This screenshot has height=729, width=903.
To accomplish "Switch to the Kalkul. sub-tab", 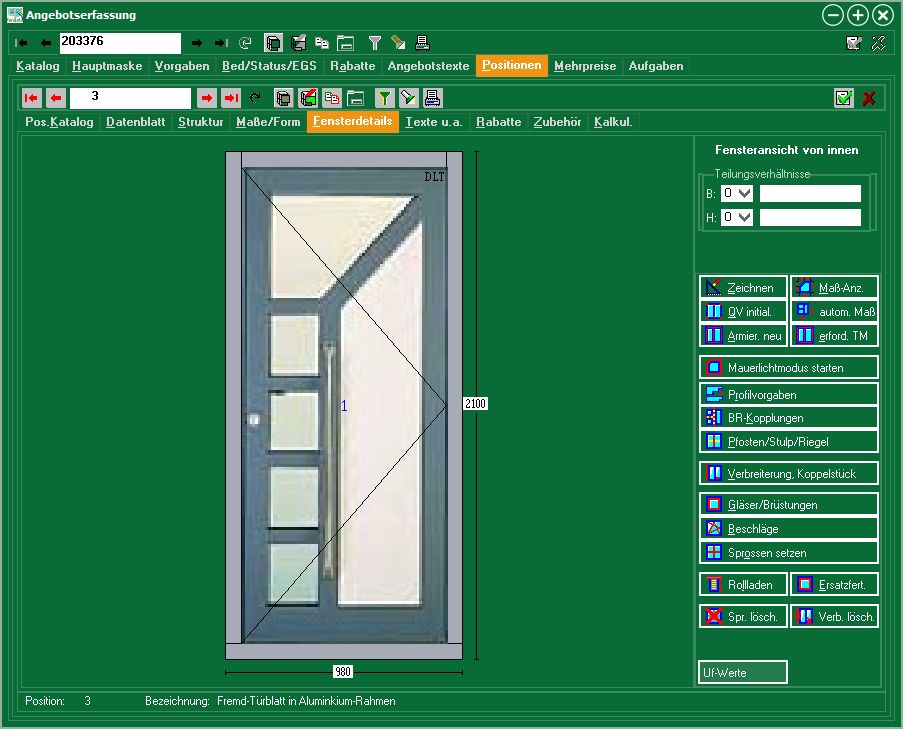I will click(x=613, y=122).
